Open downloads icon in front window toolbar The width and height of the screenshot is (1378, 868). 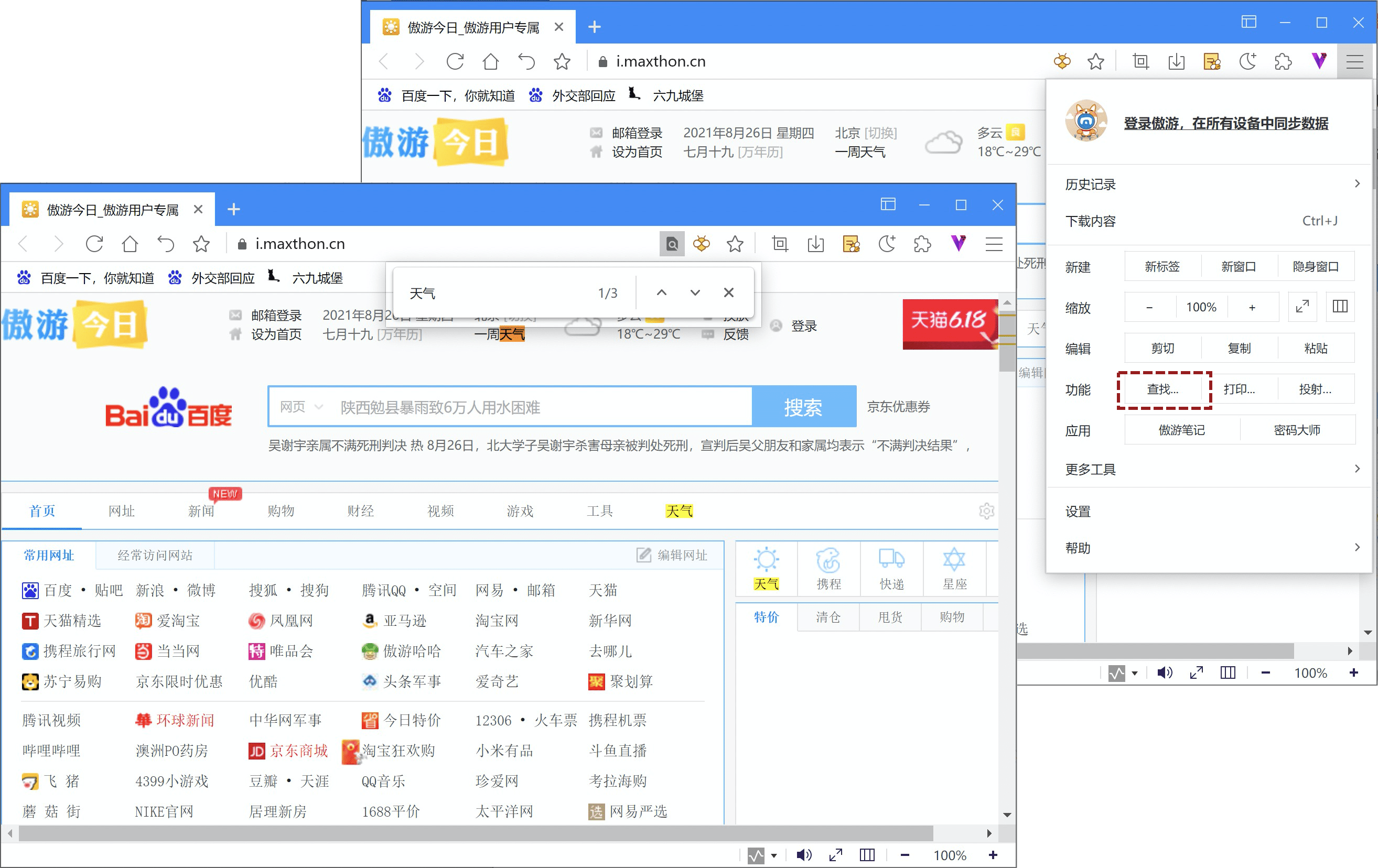point(815,244)
